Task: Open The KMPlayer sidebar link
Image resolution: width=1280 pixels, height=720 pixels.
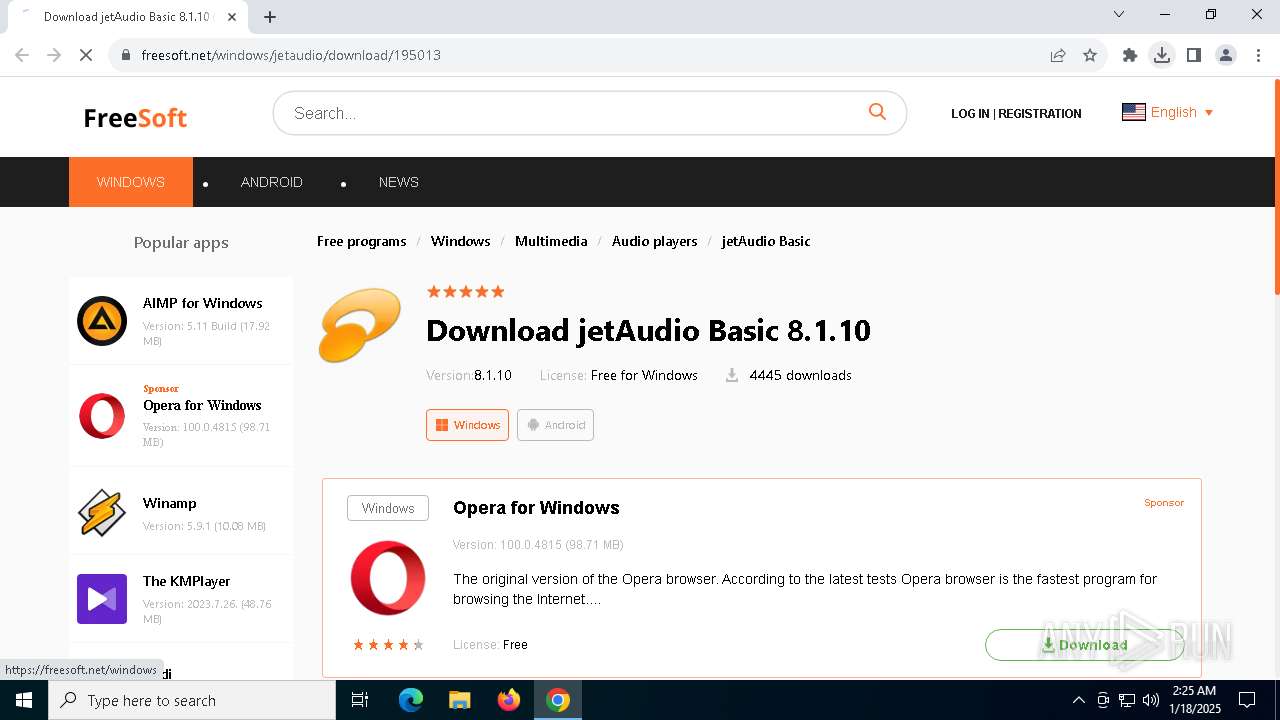Action: (186, 581)
